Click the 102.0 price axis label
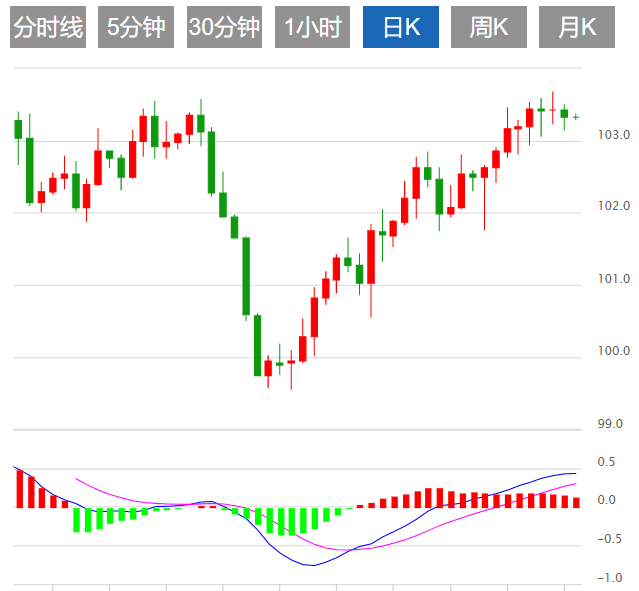Screen dimensions: 639x591 point(613,206)
